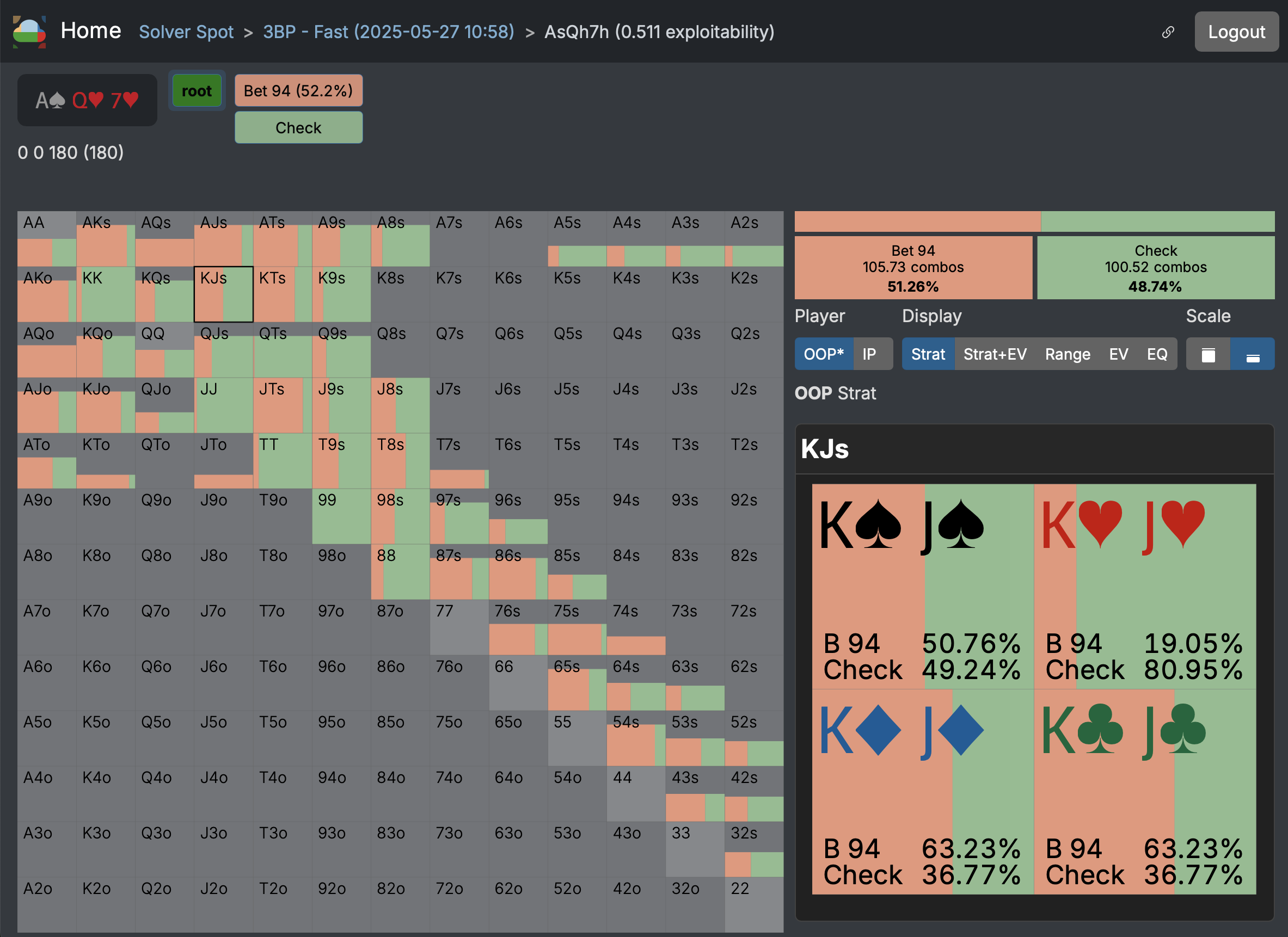
Task: Select the Check action node
Action: point(298,128)
